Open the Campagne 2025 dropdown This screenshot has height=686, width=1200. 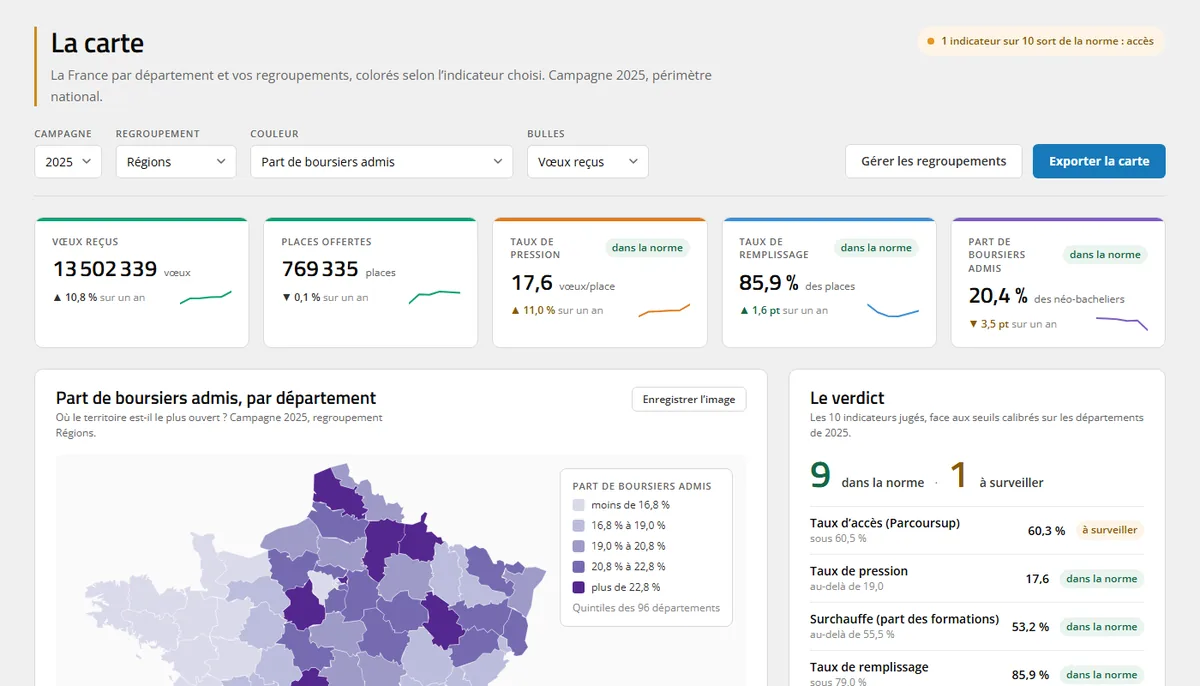pos(68,162)
